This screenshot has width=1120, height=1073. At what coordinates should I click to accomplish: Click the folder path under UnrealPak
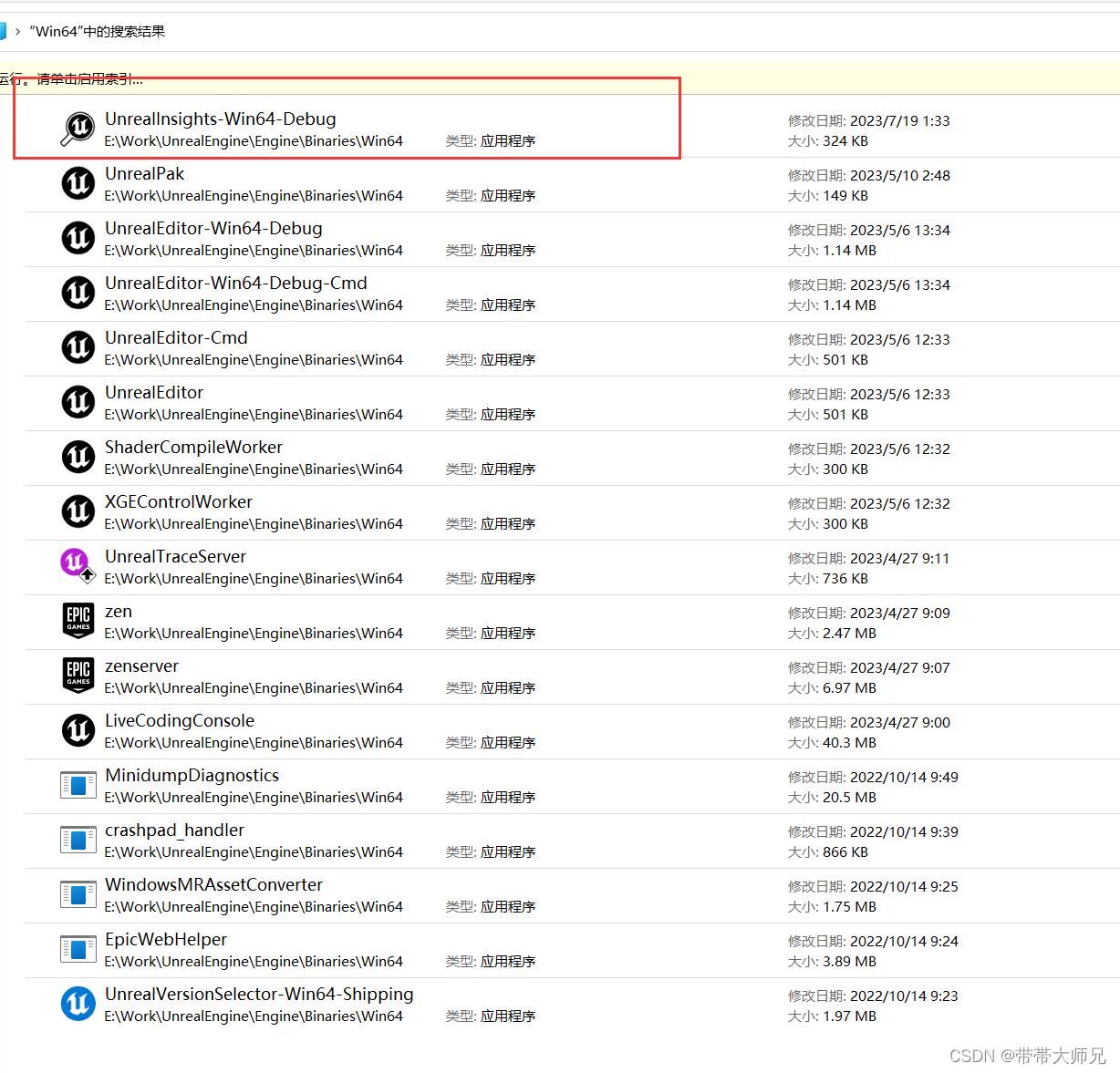tap(254, 196)
